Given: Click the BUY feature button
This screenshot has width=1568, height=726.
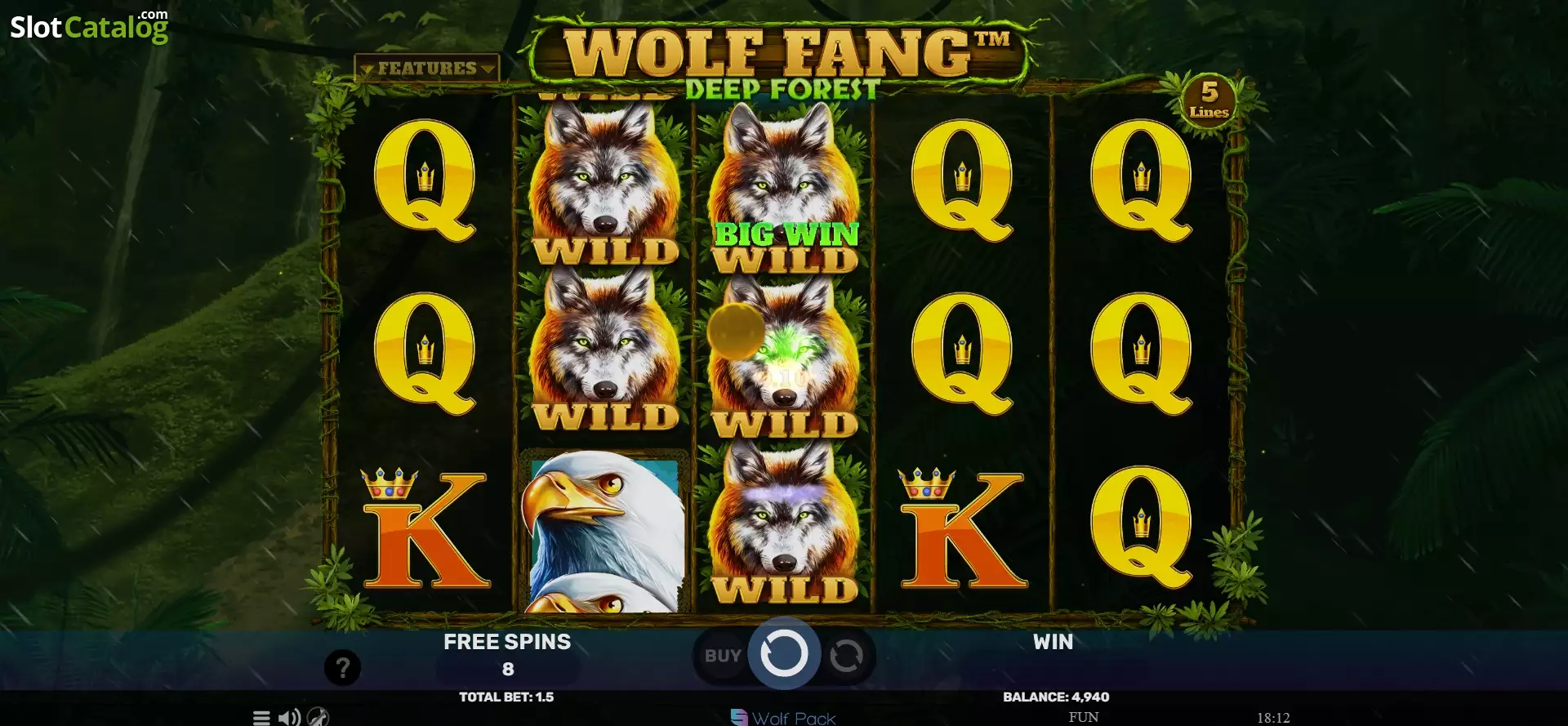Looking at the screenshot, I should pos(723,656).
